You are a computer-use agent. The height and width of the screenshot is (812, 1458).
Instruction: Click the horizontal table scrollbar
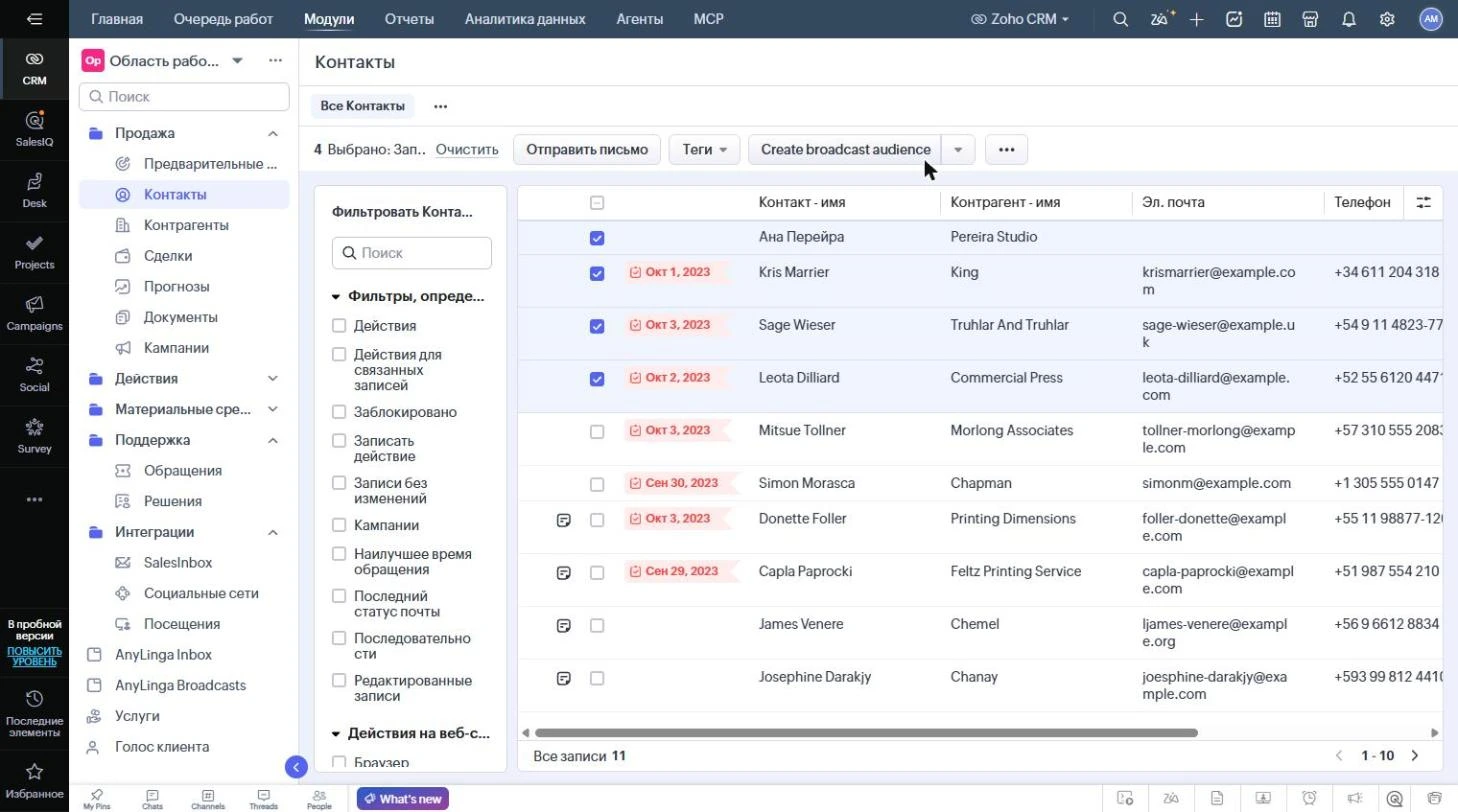tap(866, 733)
